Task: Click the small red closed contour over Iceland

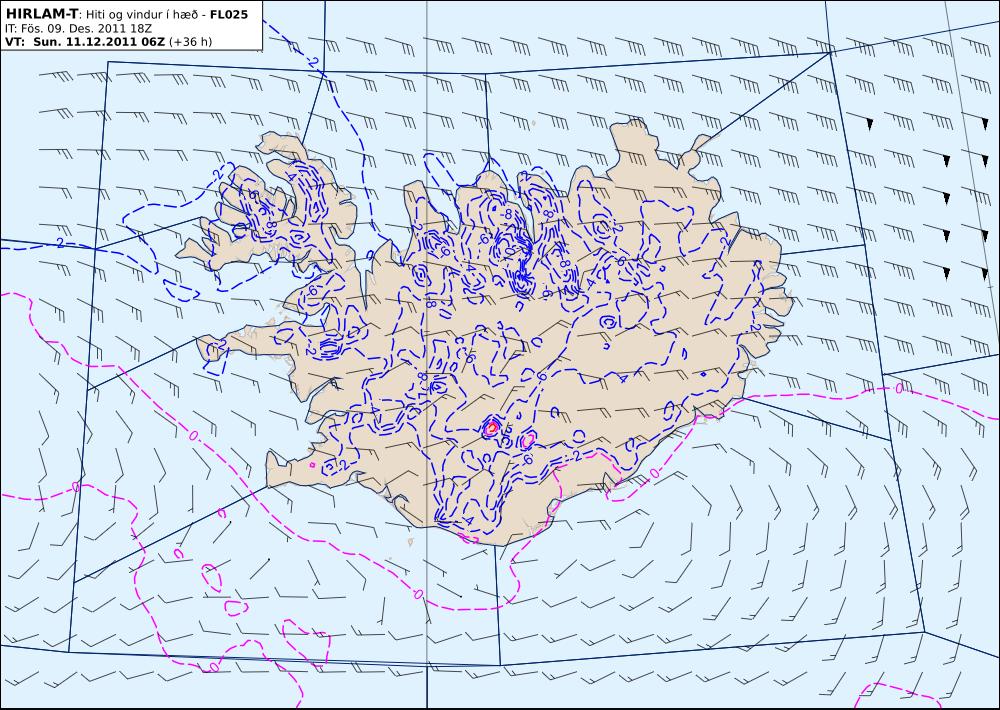Action: click(490, 427)
